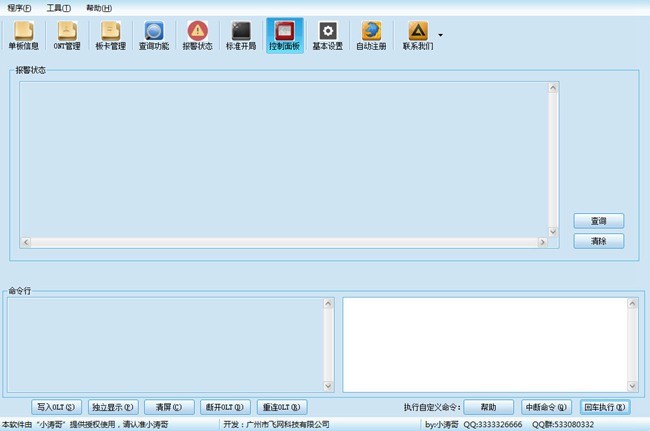
Task: Click the command-line output scroll-up arrow
Action: point(328,304)
